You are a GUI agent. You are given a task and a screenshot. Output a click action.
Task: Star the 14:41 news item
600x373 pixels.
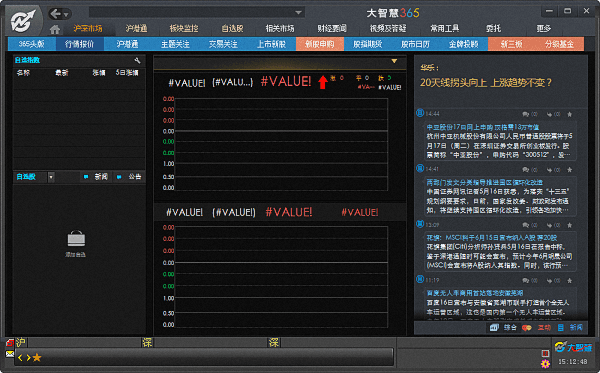pyautogui.click(x=569, y=169)
